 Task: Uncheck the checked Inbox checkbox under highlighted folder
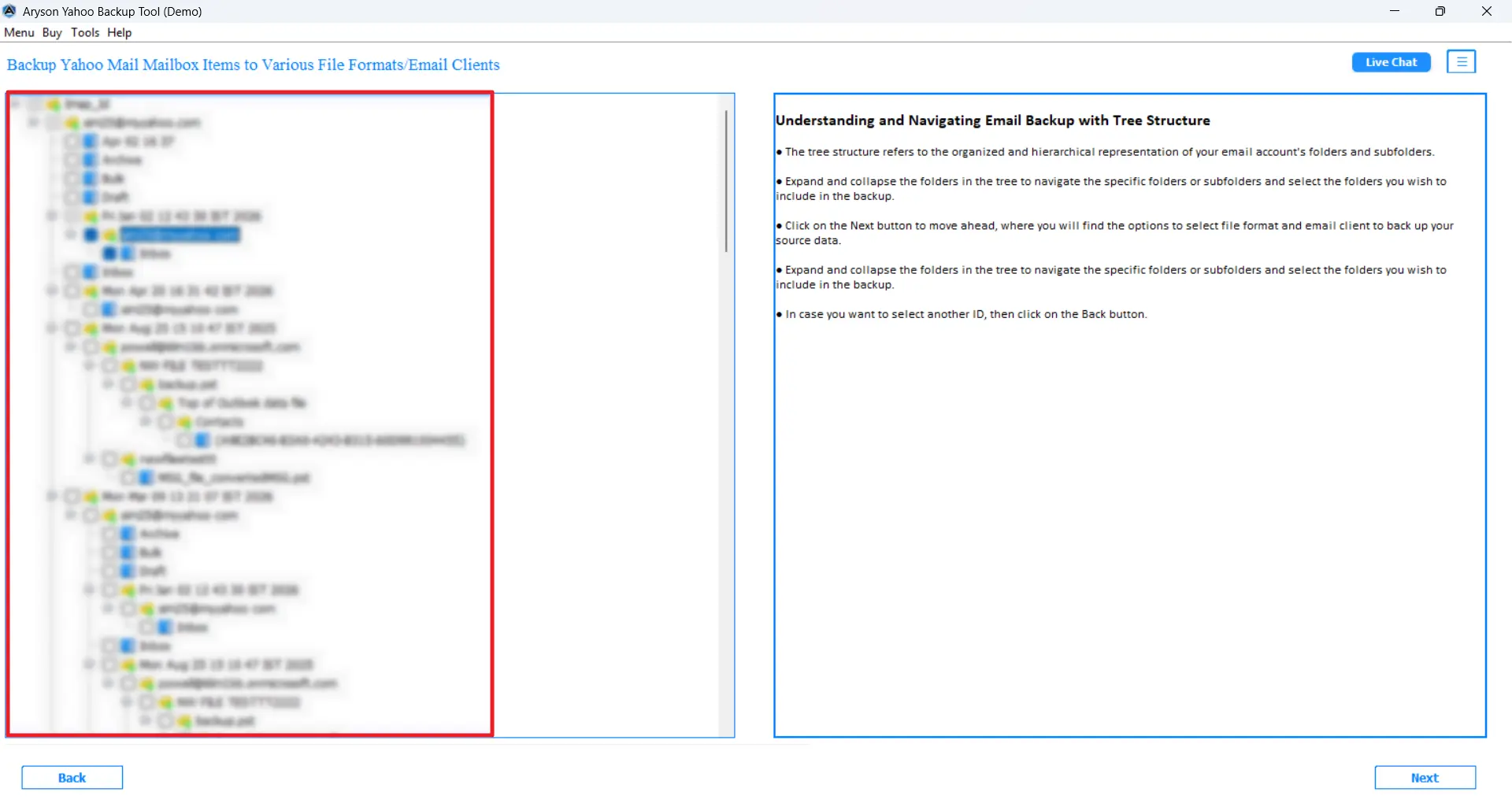109,253
